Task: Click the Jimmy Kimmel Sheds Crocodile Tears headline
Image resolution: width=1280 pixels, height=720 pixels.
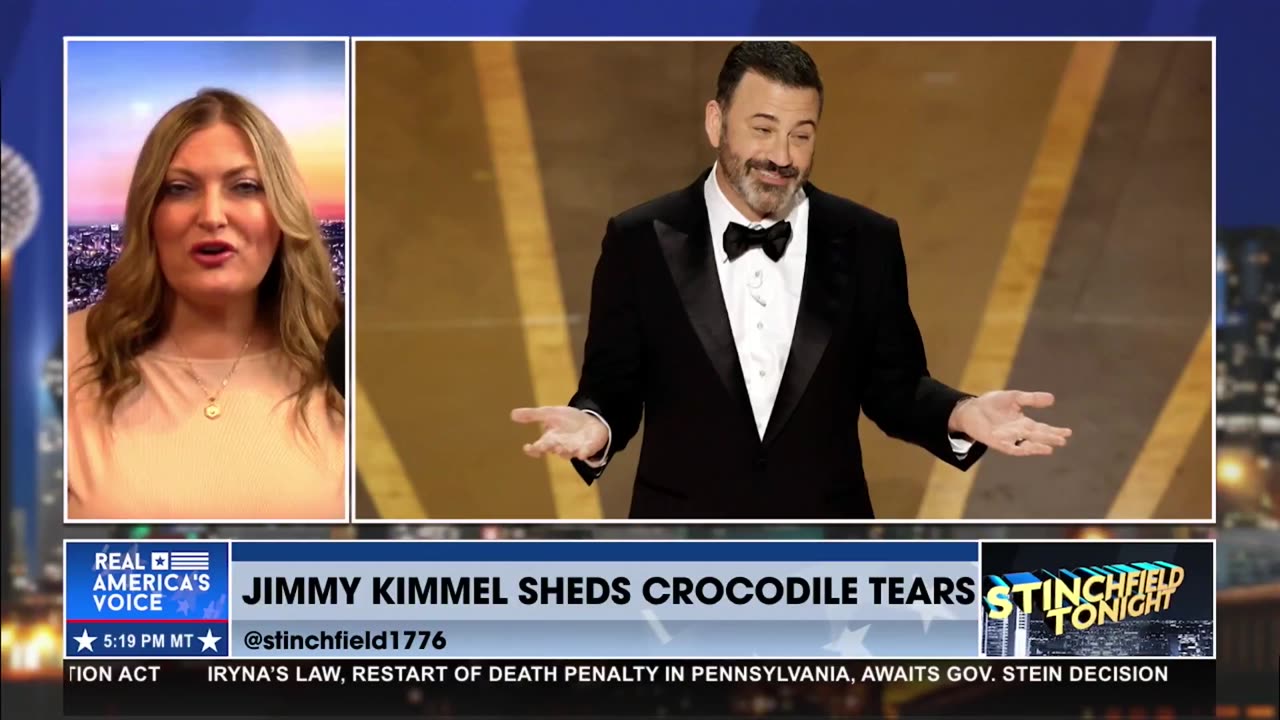Action: 608,590
